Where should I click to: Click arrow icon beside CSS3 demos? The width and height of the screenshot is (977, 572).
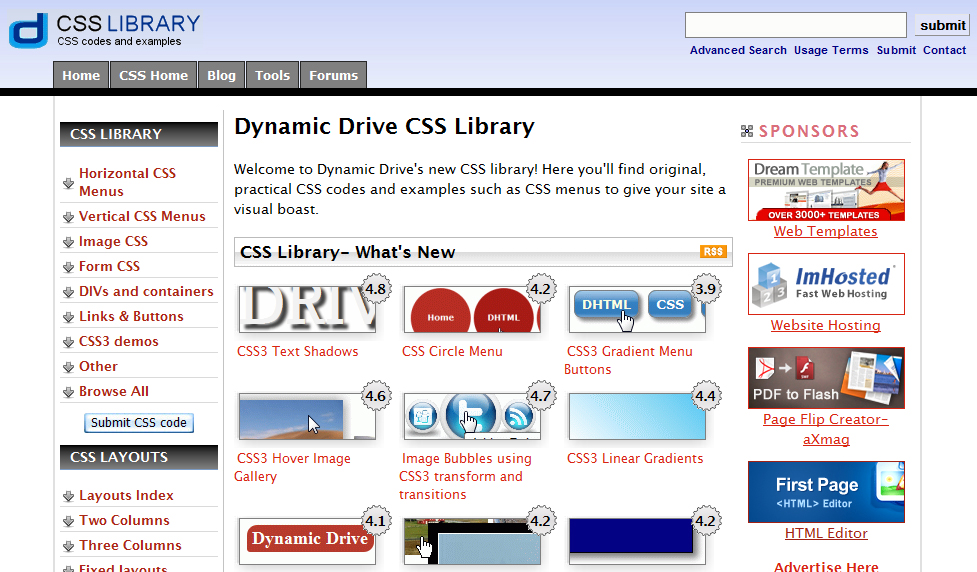click(x=69, y=341)
